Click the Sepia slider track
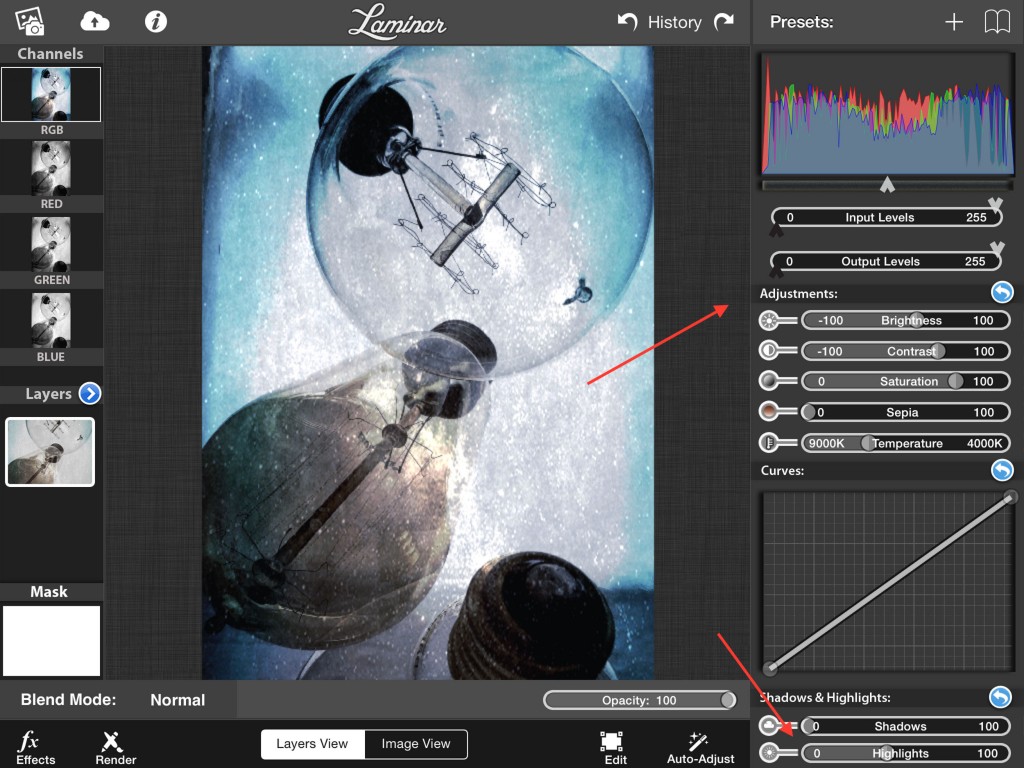The height and width of the screenshot is (768, 1024). 905,412
